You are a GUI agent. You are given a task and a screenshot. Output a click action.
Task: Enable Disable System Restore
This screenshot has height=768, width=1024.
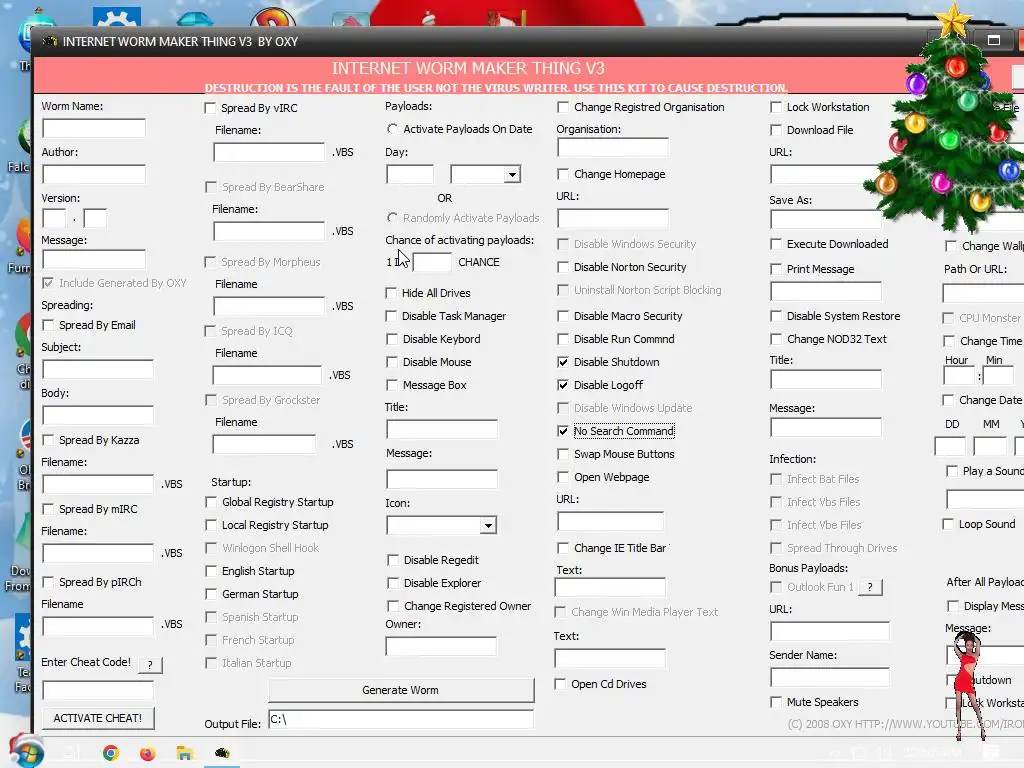coord(776,316)
